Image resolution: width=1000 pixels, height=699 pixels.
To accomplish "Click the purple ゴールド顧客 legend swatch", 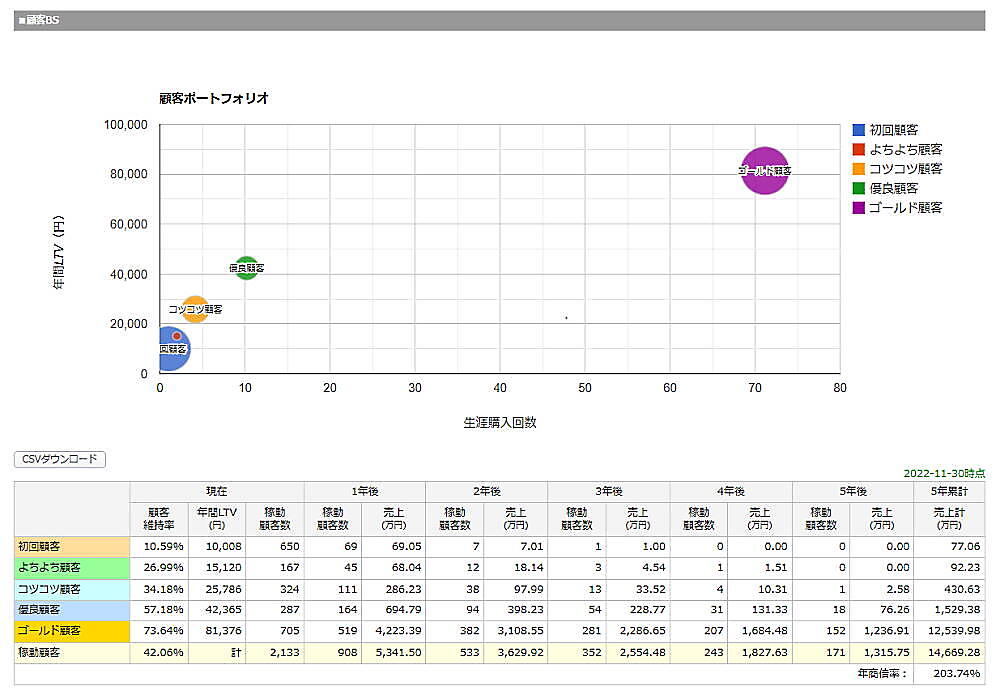I will (x=858, y=208).
